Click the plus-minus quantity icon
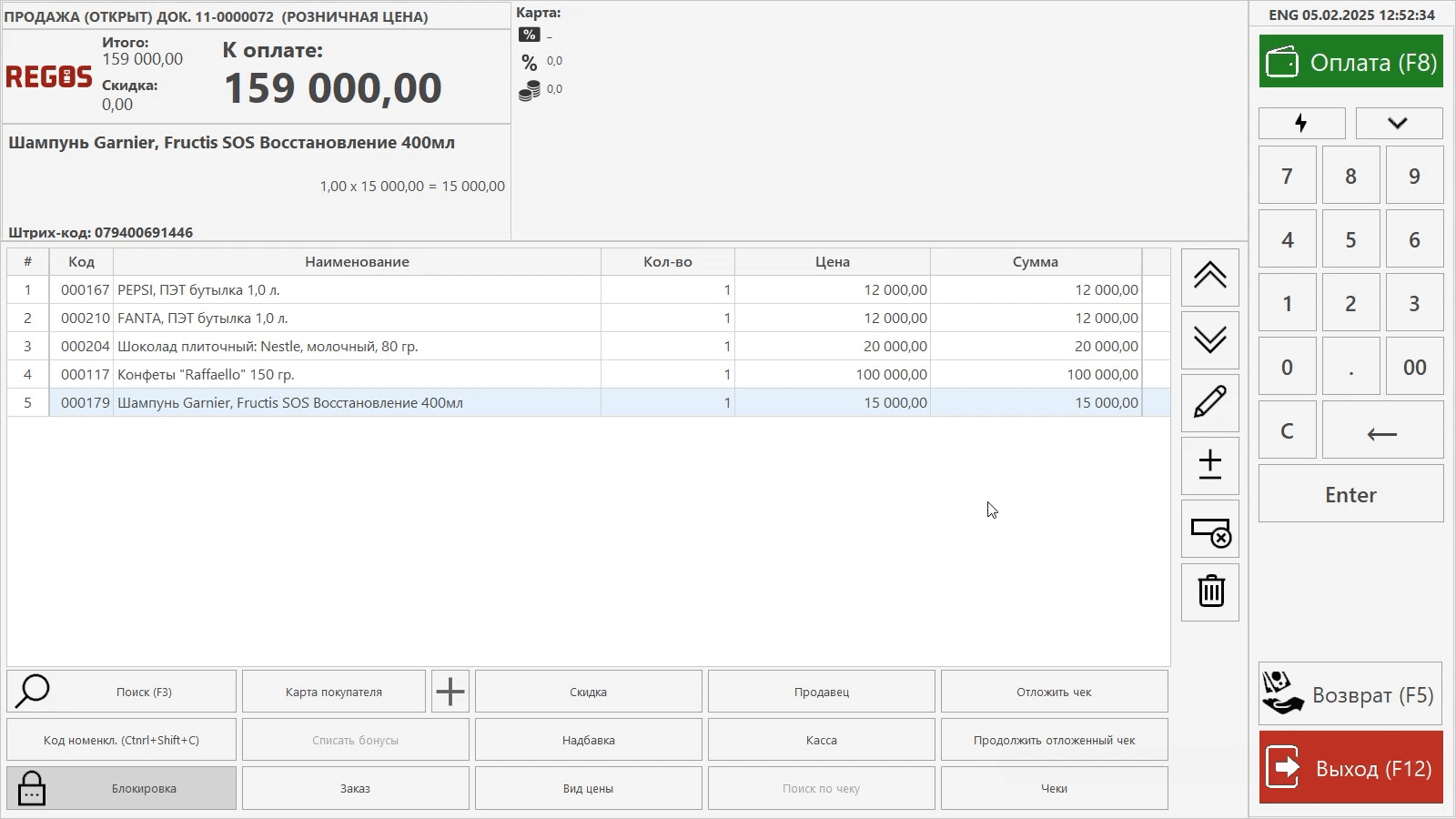1456x819 pixels. pos(1209,465)
